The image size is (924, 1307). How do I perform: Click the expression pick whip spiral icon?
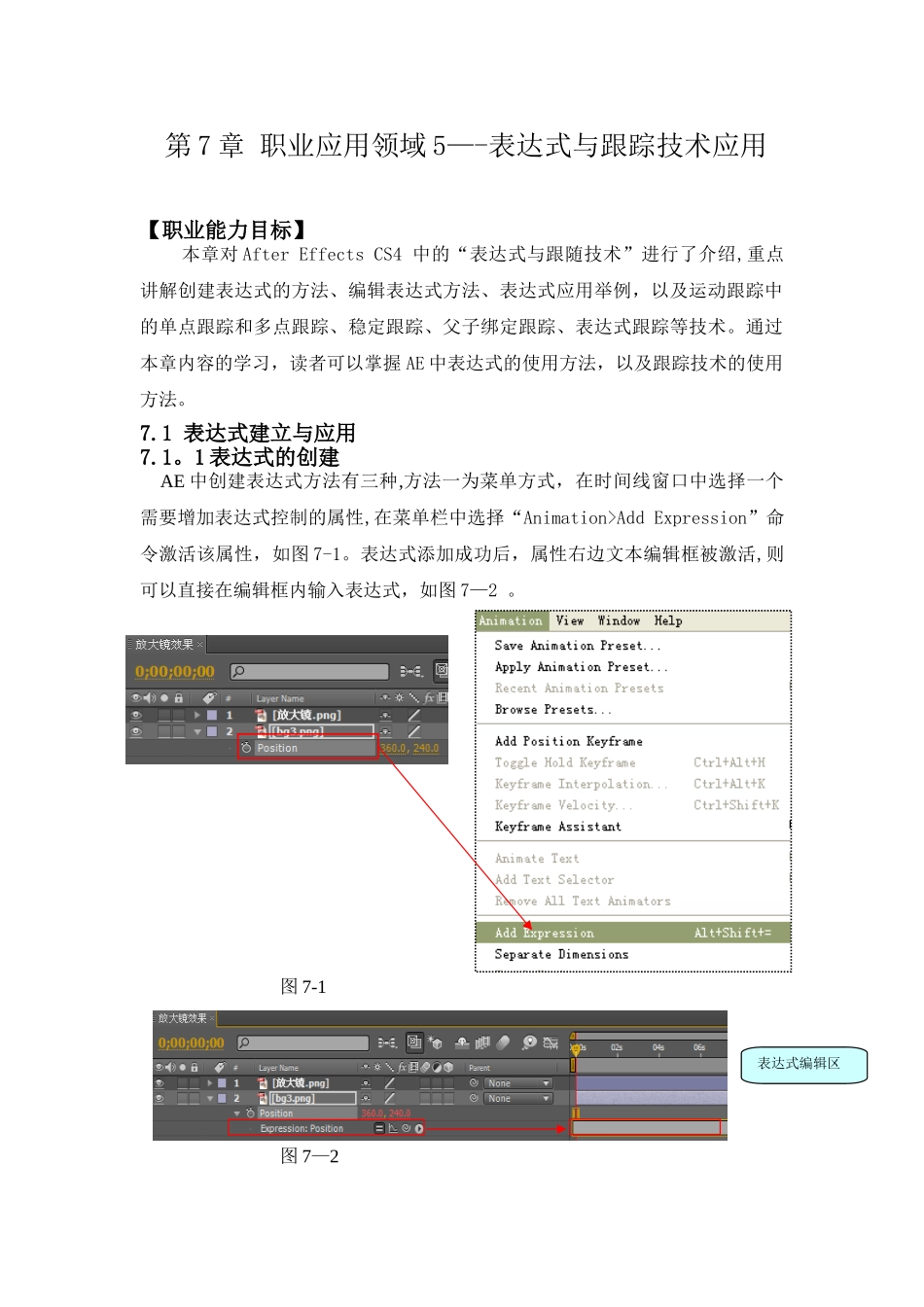[x=407, y=1129]
